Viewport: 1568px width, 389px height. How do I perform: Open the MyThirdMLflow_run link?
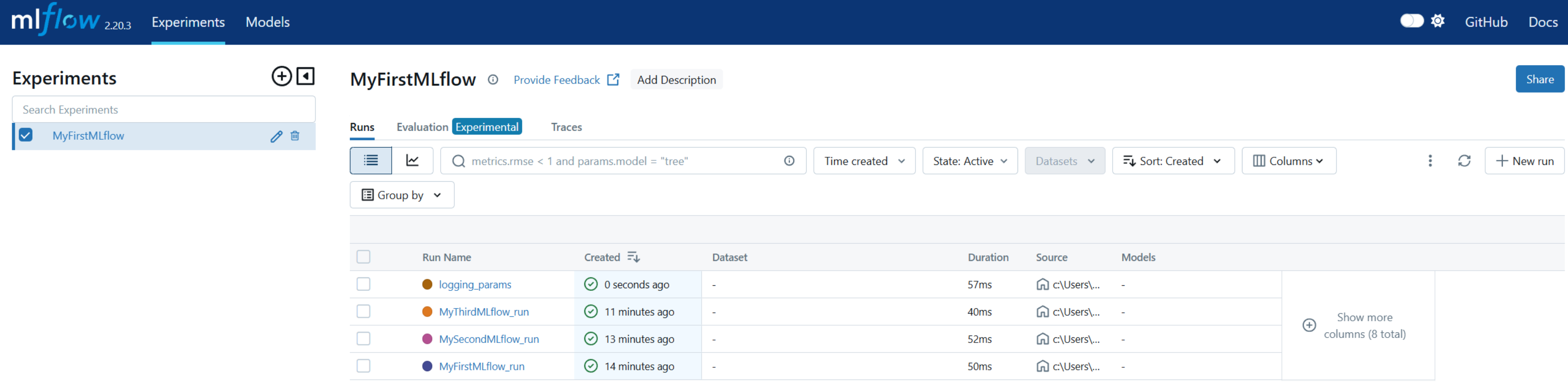pos(483,312)
